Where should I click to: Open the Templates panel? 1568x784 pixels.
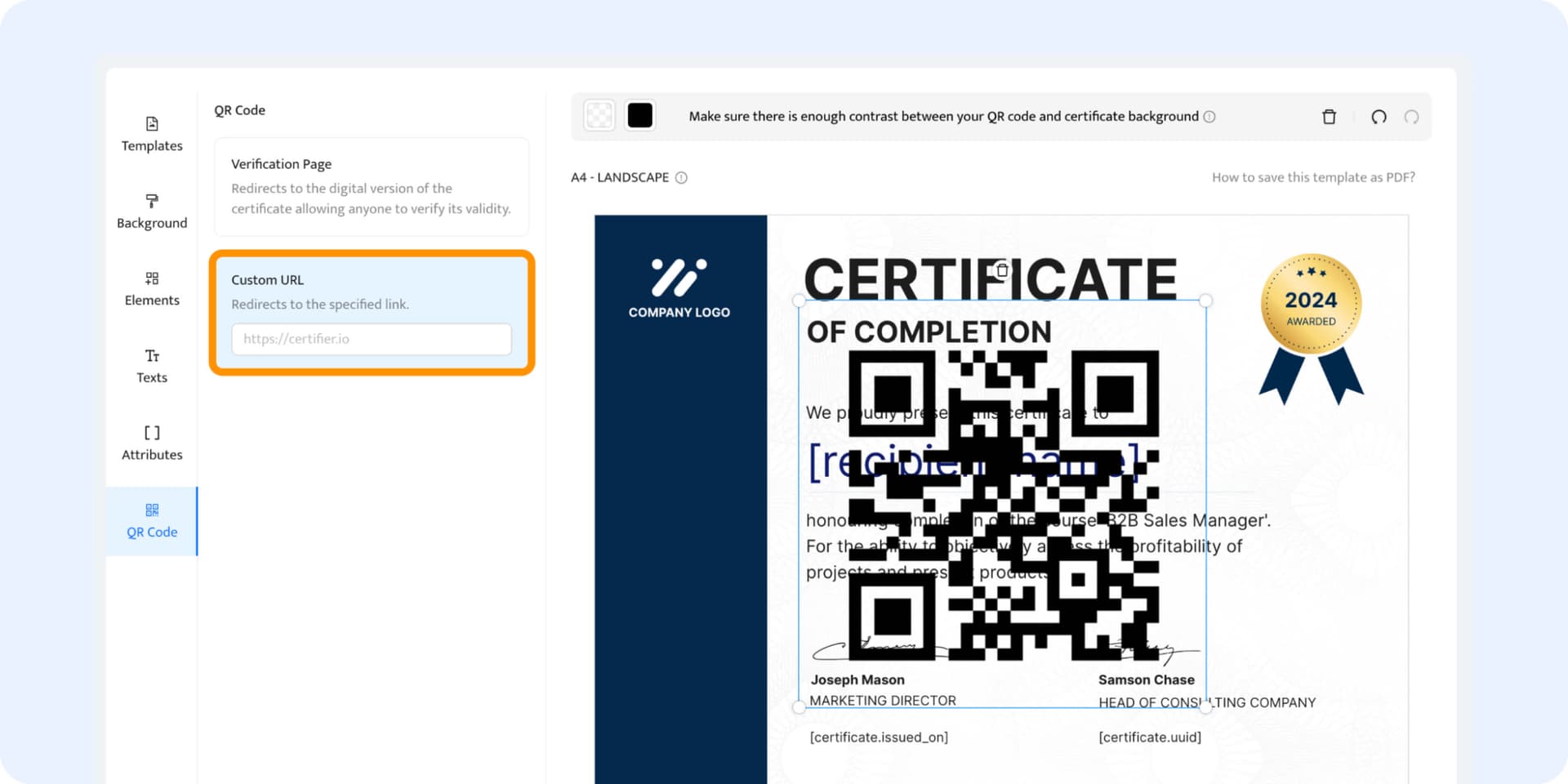151,133
